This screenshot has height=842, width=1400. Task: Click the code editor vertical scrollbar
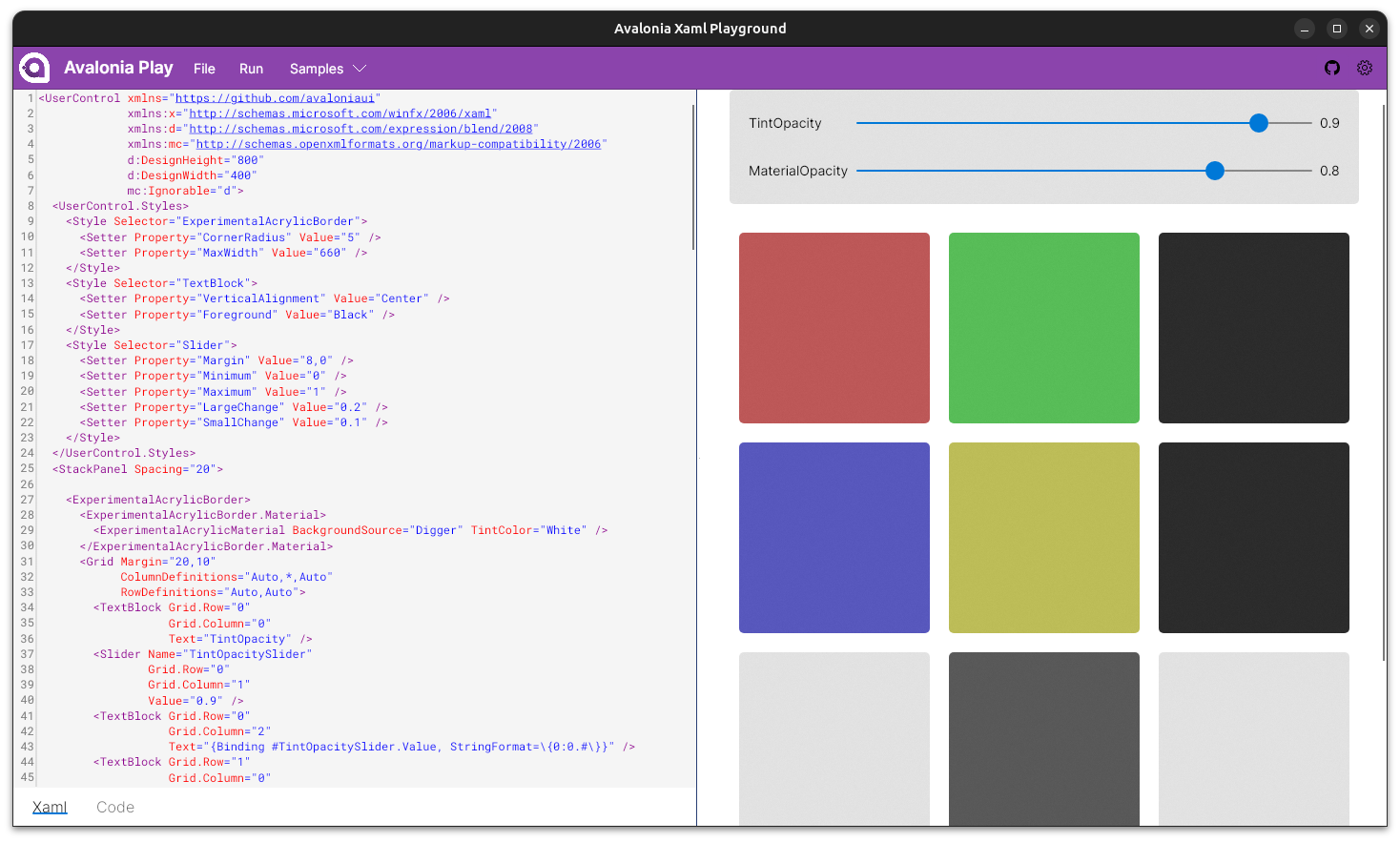click(692, 176)
